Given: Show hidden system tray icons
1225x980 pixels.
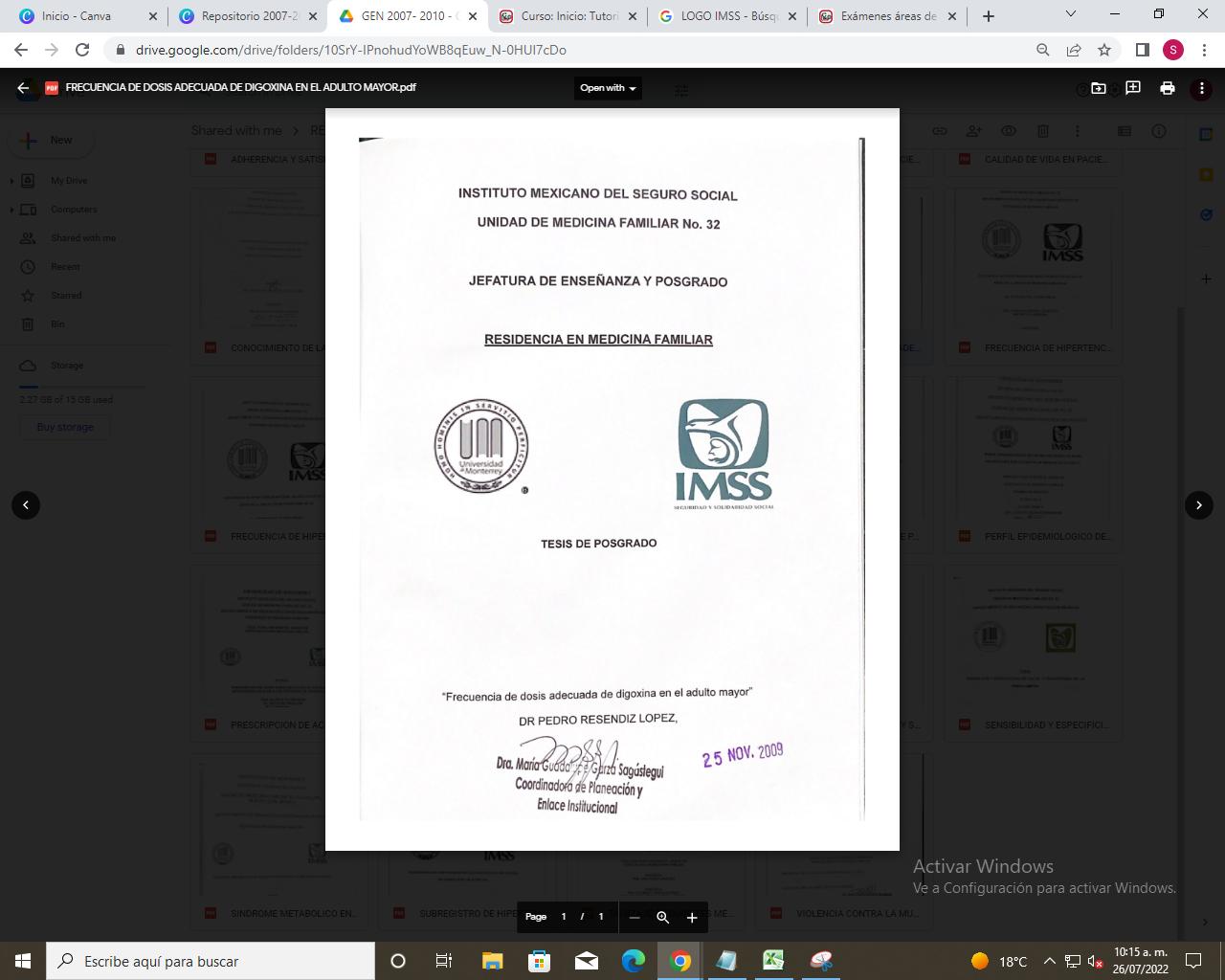Looking at the screenshot, I should point(1049,961).
